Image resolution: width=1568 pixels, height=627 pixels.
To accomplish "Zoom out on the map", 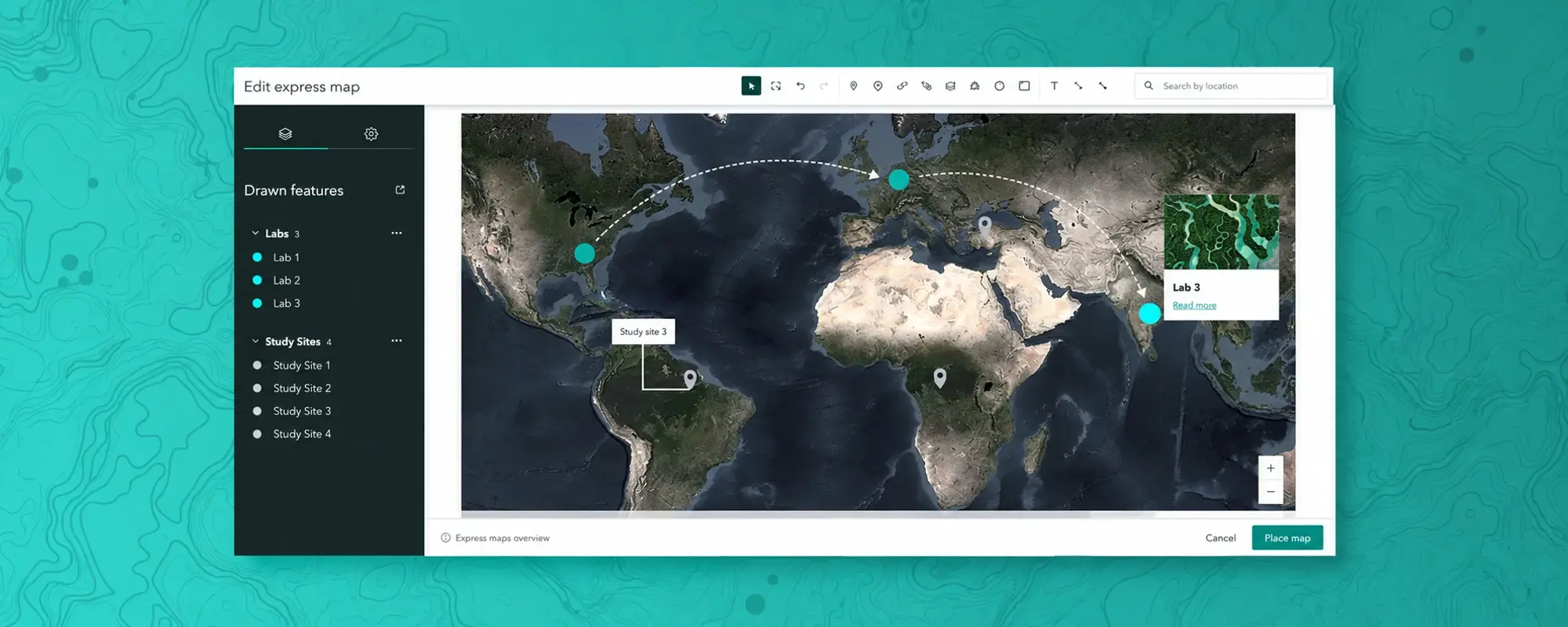I will click(x=1271, y=492).
